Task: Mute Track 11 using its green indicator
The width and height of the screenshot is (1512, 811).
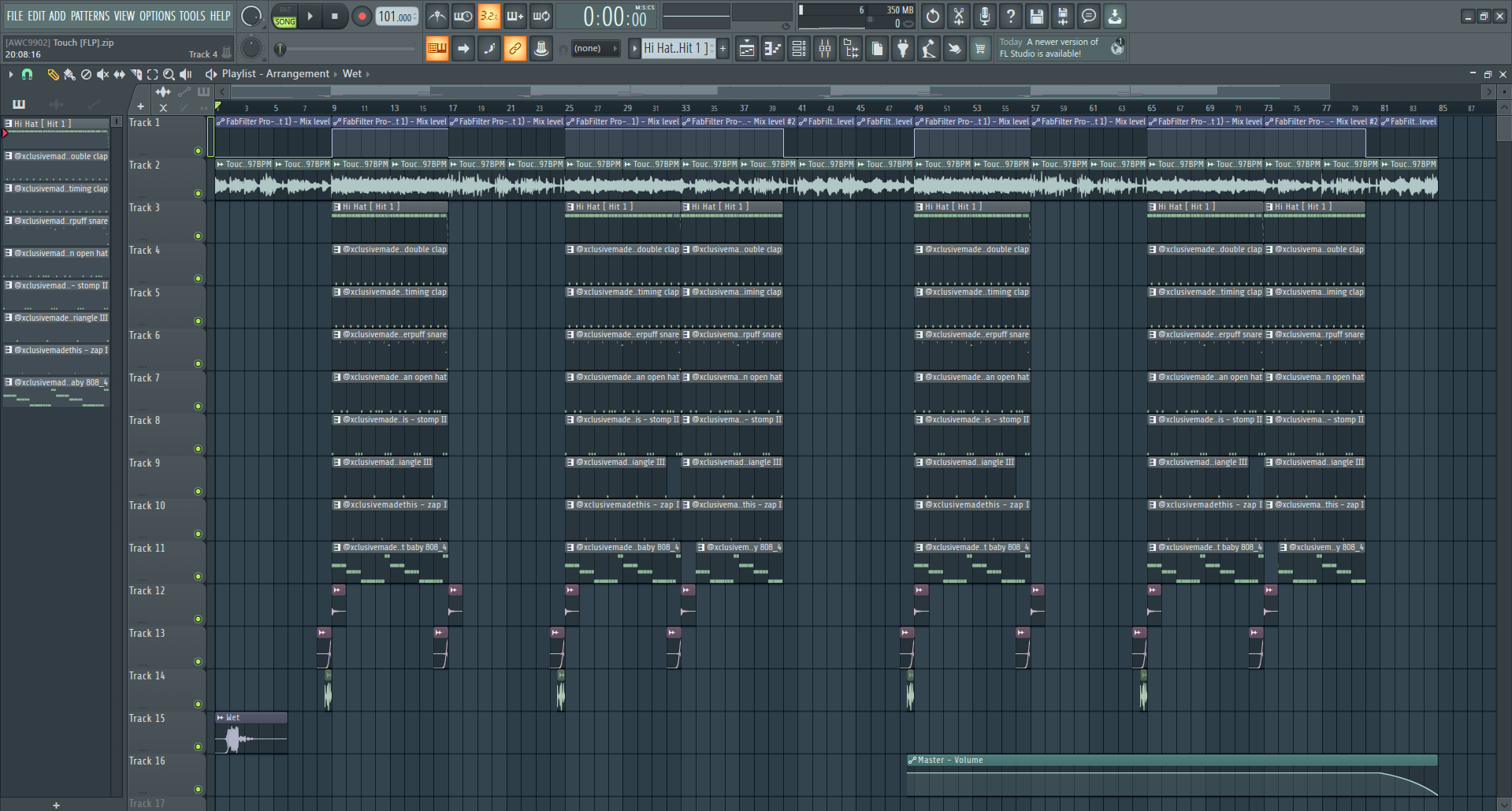Action: 198,576
